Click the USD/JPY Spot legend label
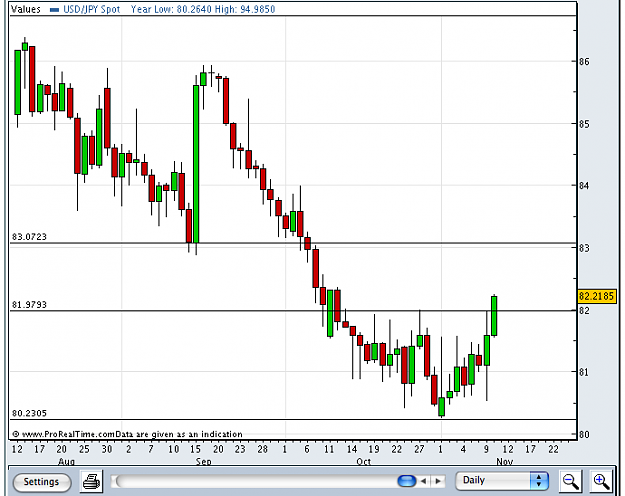This screenshot has height=496, width=625. point(92,9)
